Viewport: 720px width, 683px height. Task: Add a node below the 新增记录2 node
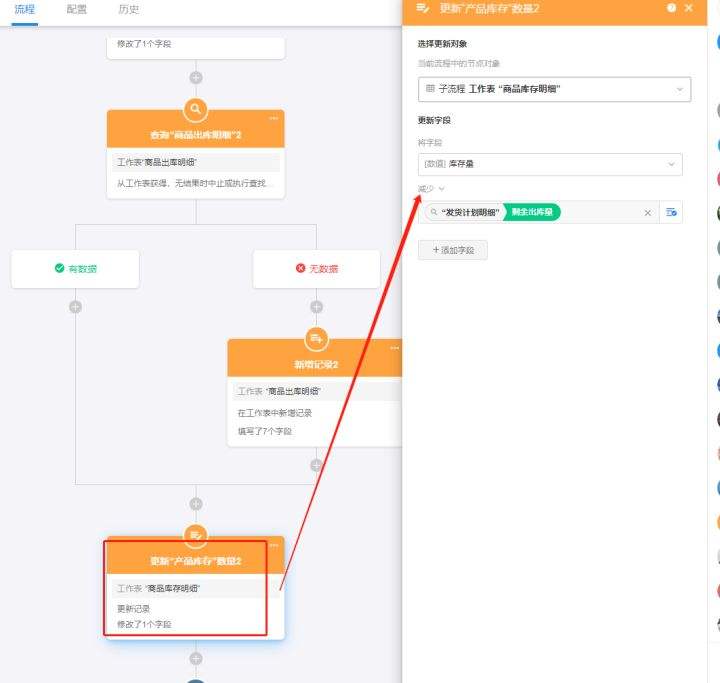tap(316, 465)
